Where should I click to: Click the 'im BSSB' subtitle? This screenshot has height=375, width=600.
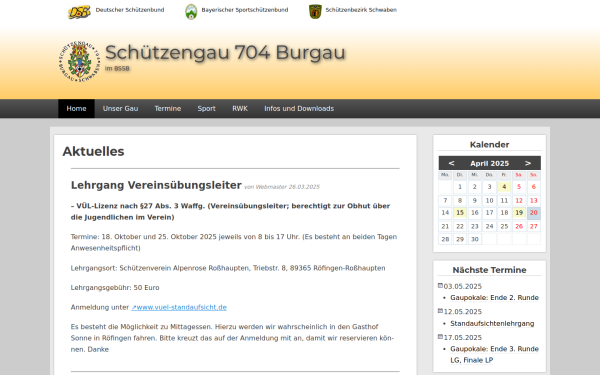pyautogui.click(x=117, y=68)
